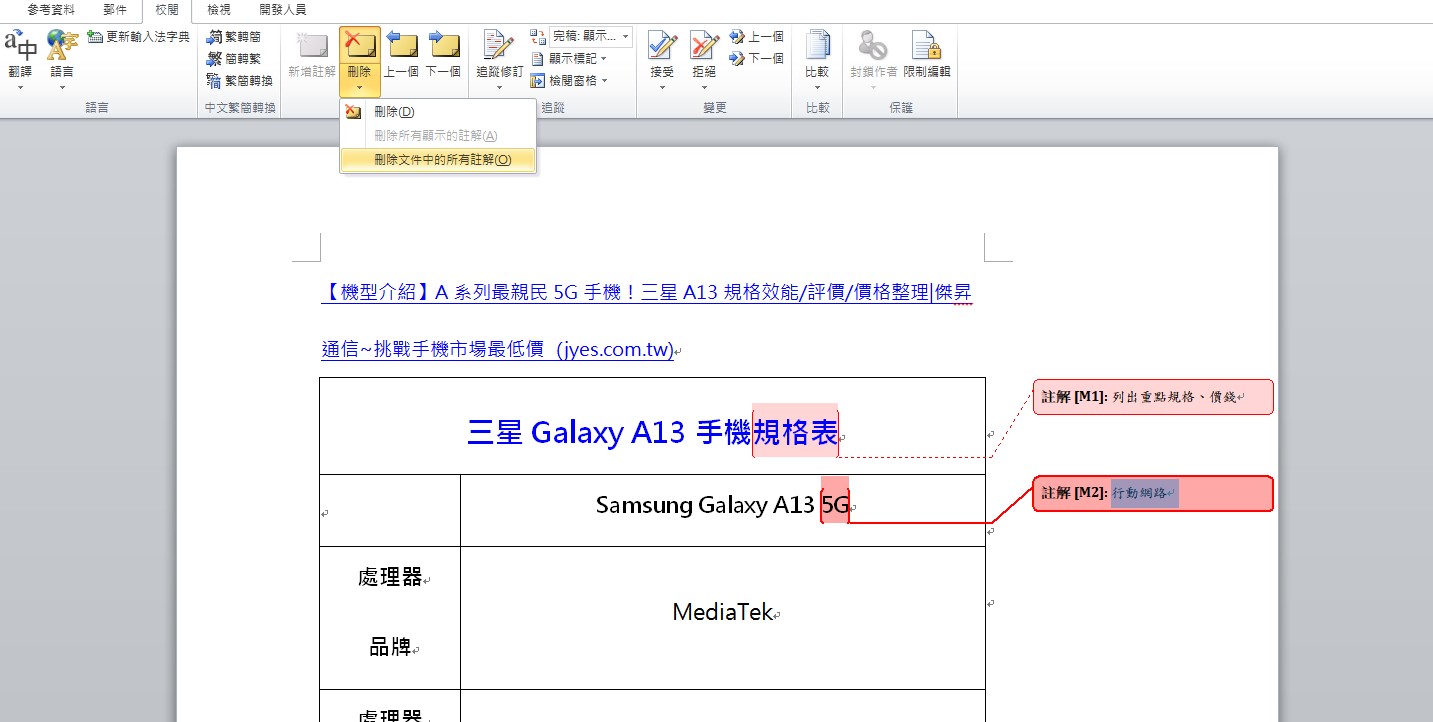Expand the 刪除 button dropdown arrow
Image resolution: width=1433 pixels, height=722 pixels.
point(359,88)
